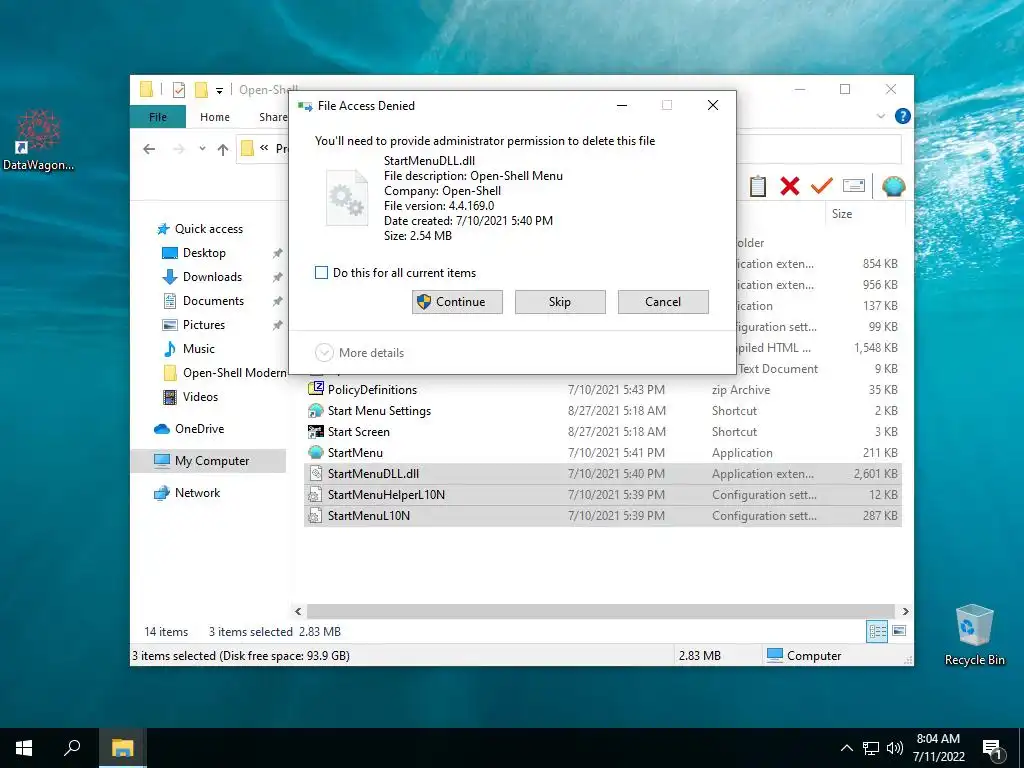Select Desktop in navigation pane
The width and height of the screenshot is (1024, 768).
pos(193,253)
